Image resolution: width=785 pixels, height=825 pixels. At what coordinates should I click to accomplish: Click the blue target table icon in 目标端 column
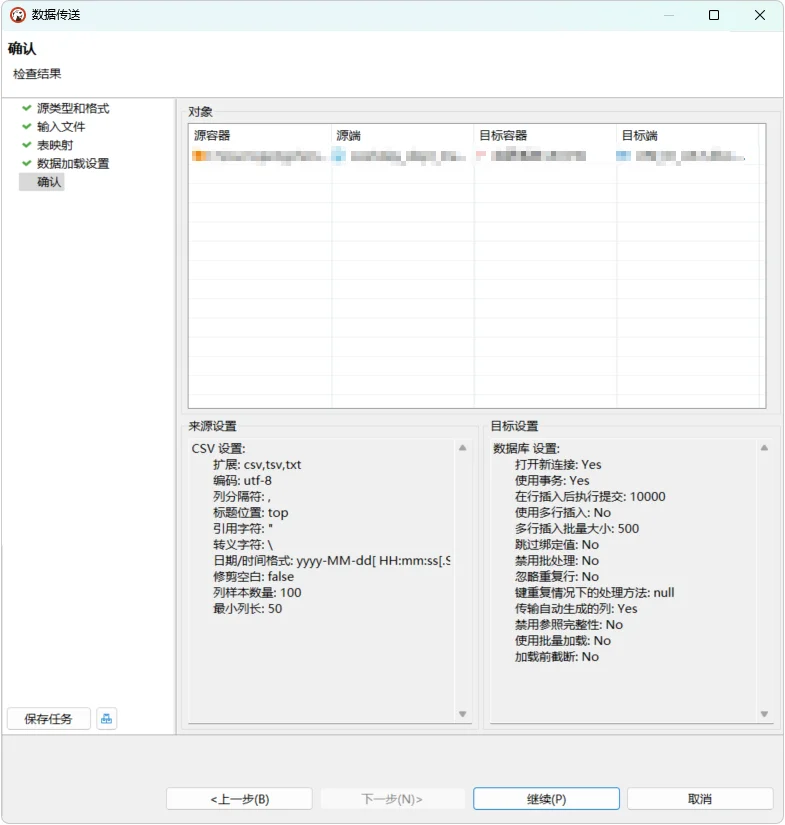pyautogui.click(x=623, y=156)
